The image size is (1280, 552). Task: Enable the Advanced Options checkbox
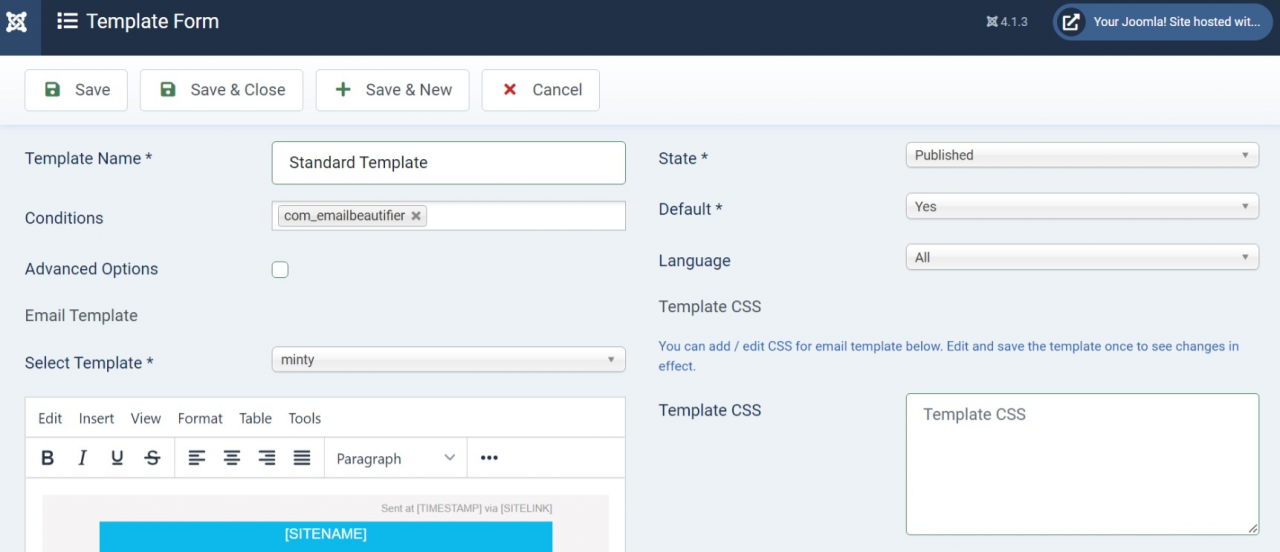pyautogui.click(x=280, y=270)
